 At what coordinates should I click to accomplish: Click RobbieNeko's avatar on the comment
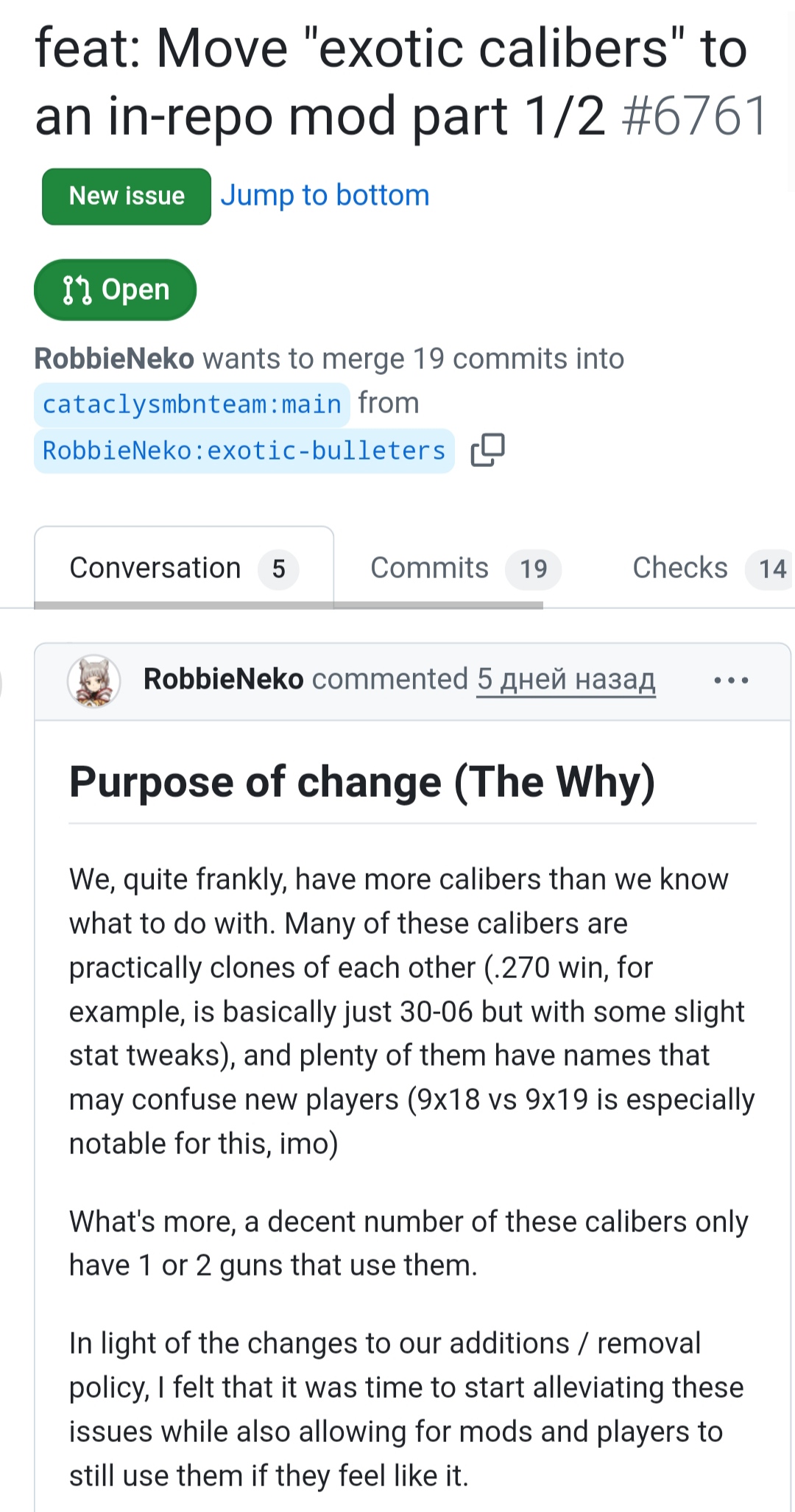coord(94,681)
